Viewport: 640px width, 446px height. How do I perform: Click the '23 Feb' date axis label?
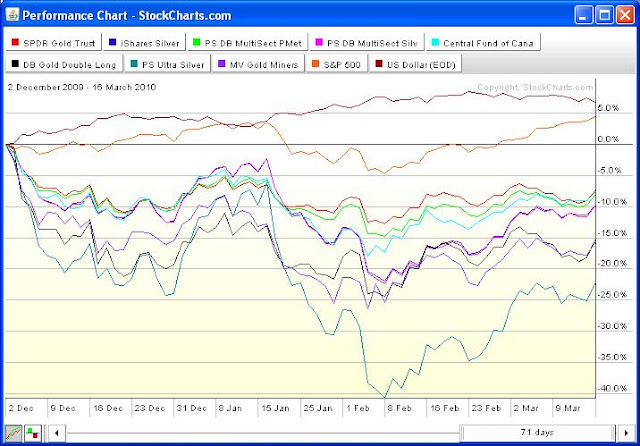pyautogui.click(x=486, y=408)
